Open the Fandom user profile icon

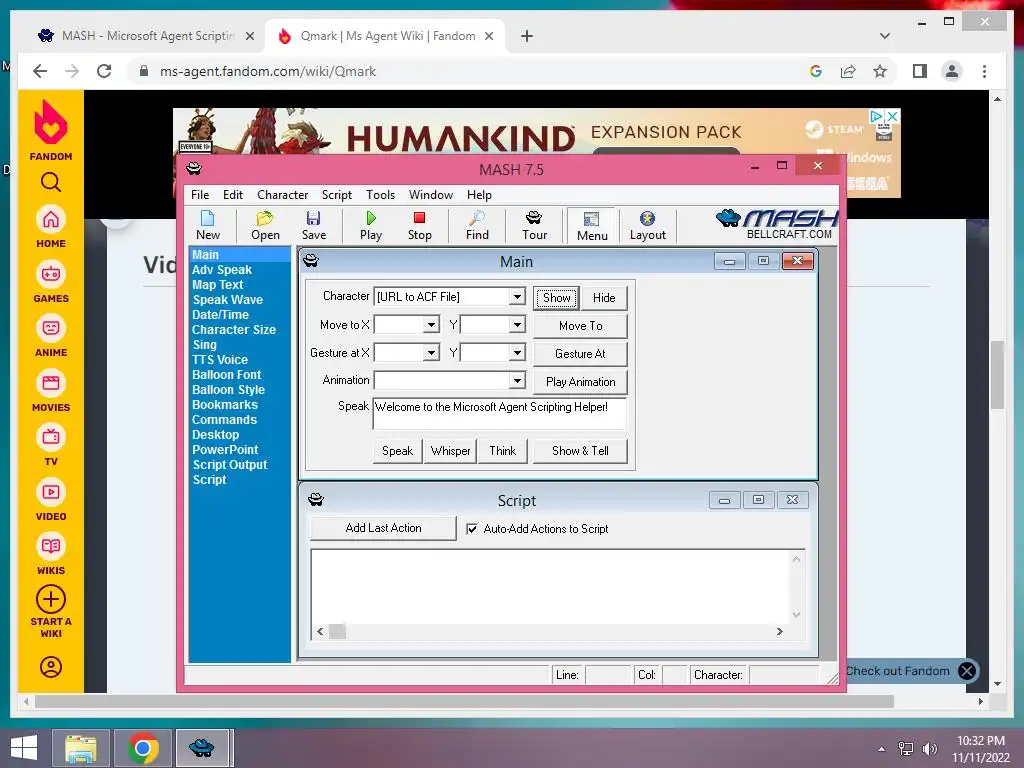point(50,667)
